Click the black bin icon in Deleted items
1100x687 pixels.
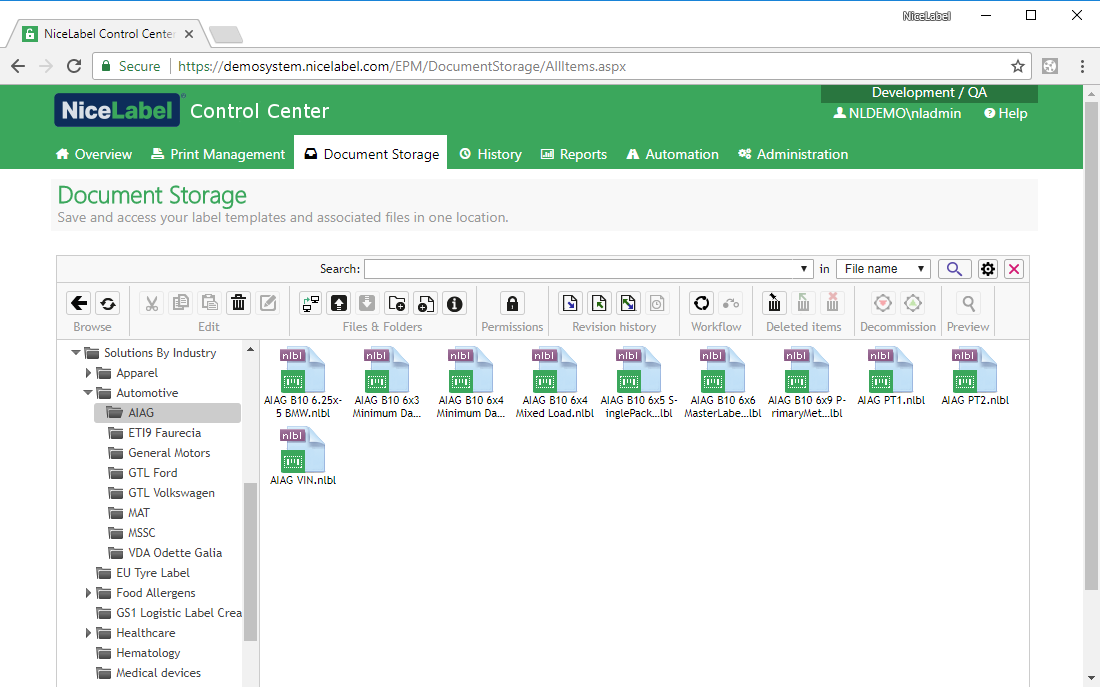click(774, 303)
